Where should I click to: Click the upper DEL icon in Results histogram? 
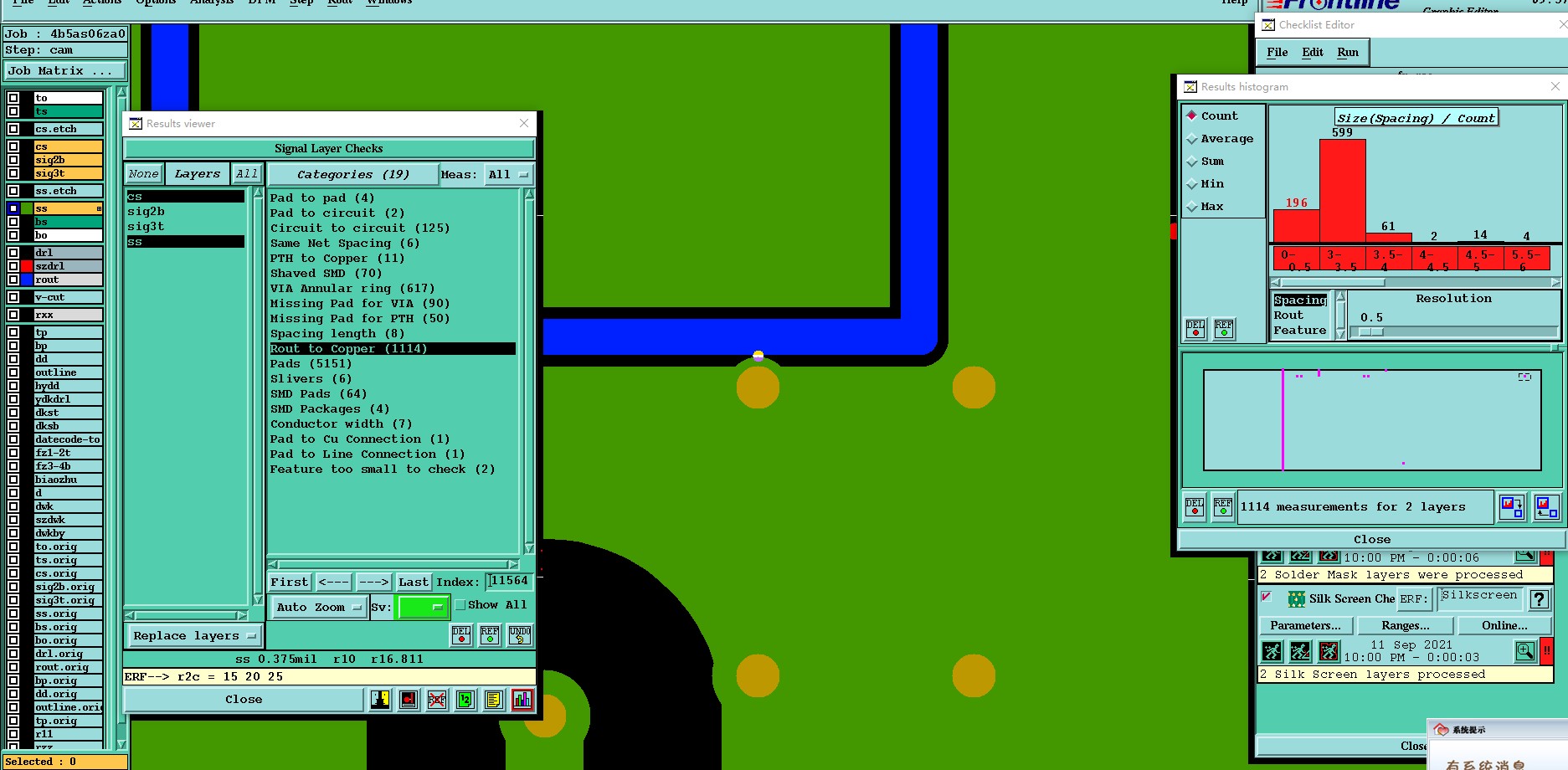tap(1195, 329)
